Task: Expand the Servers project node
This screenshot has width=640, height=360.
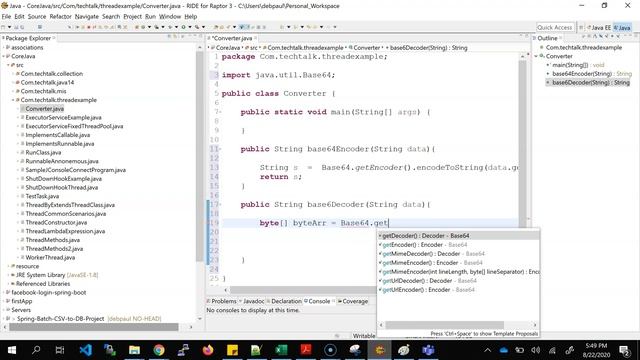Action: point(3,310)
